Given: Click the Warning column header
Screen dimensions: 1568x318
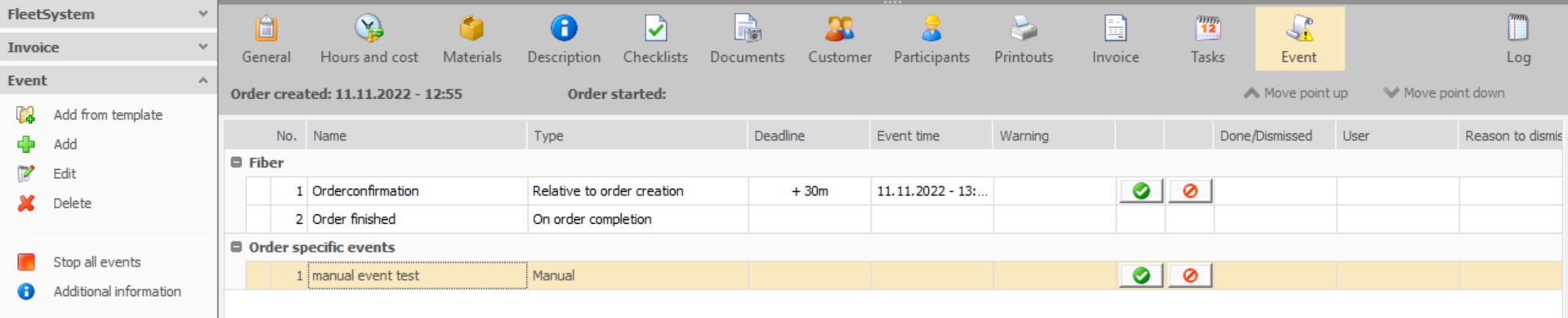Looking at the screenshot, I should pos(1054,136).
